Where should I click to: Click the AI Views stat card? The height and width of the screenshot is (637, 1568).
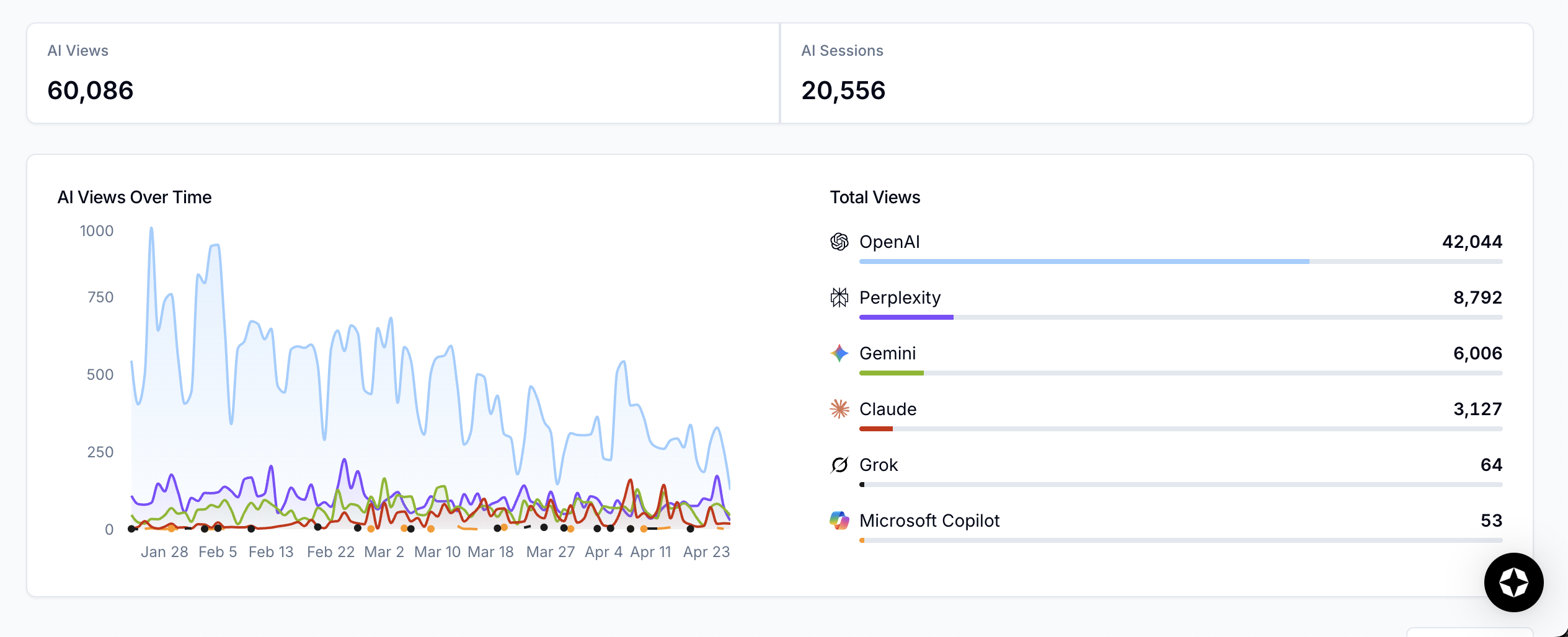(403, 73)
